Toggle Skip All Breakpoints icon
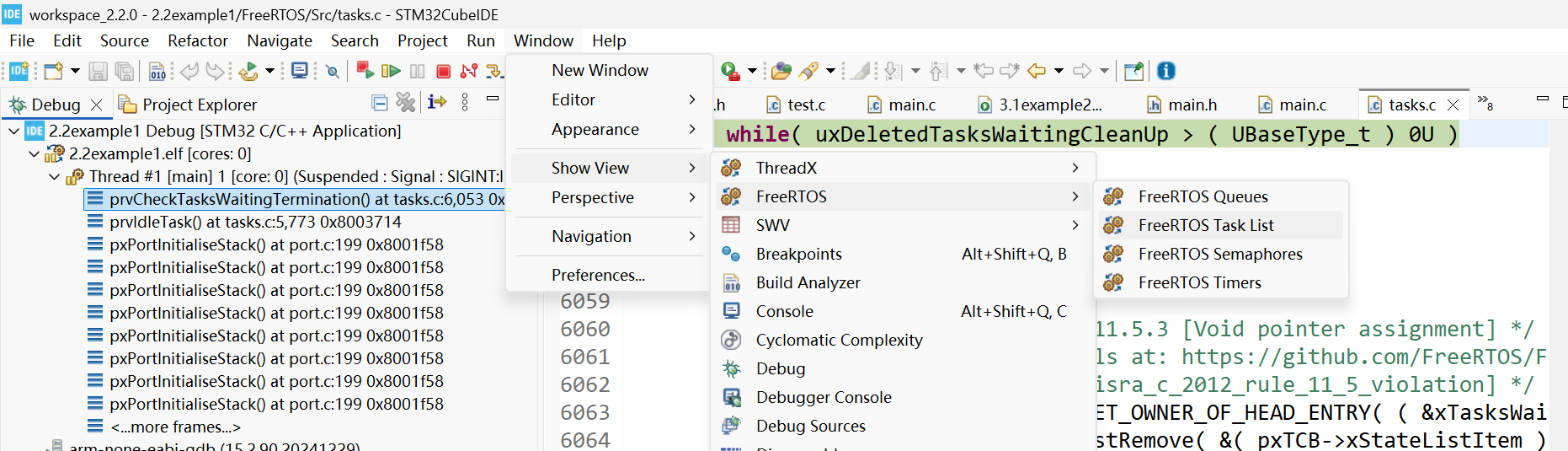The width and height of the screenshot is (1568, 451). click(333, 72)
